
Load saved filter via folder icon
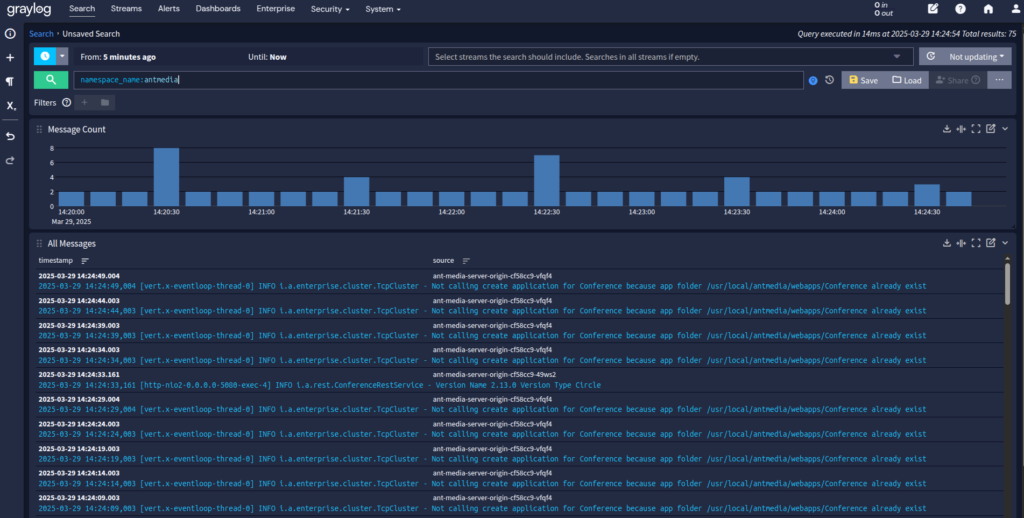[x=104, y=103]
